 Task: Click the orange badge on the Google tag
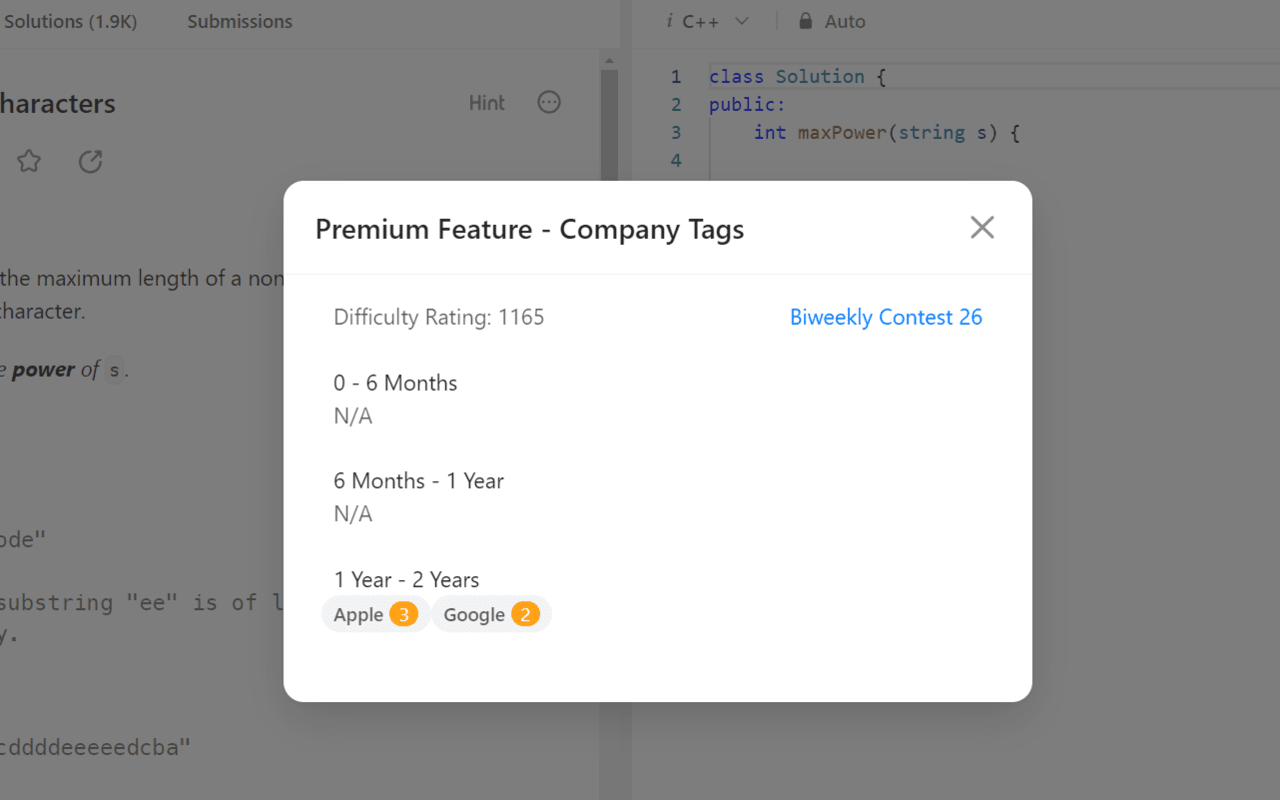click(525, 614)
